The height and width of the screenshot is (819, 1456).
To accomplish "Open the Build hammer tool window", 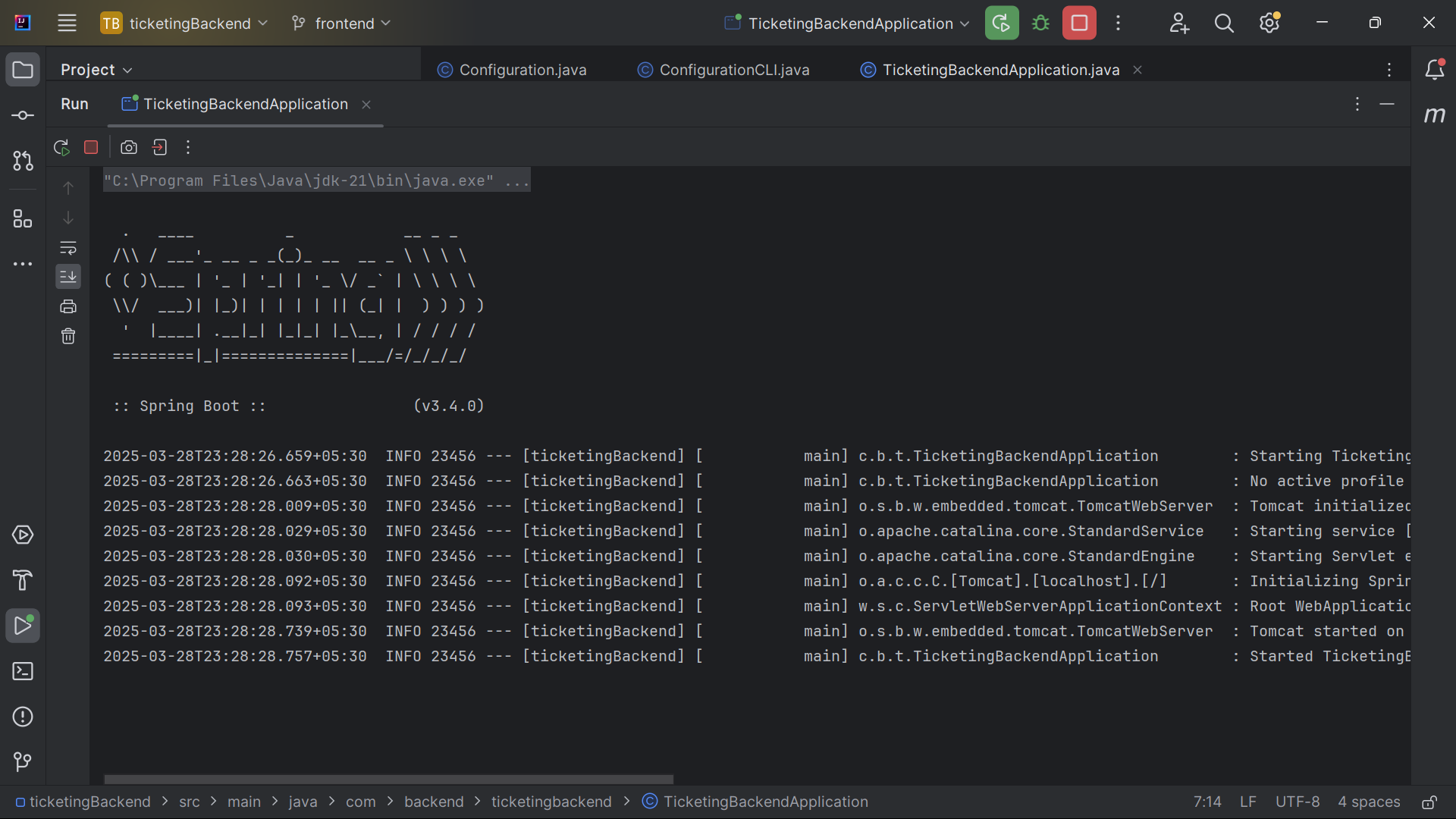I will 23,580.
